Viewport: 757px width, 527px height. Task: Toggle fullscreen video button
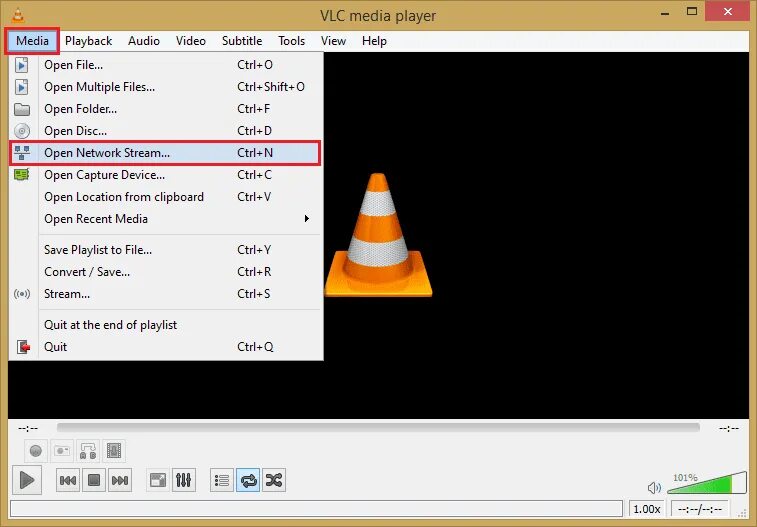tap(158, 480)
